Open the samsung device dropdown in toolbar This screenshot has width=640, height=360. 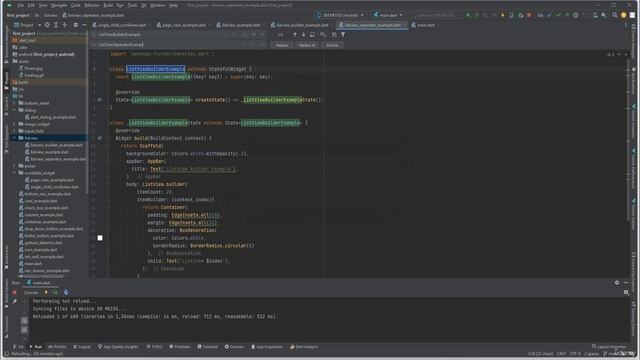[436, 15]
